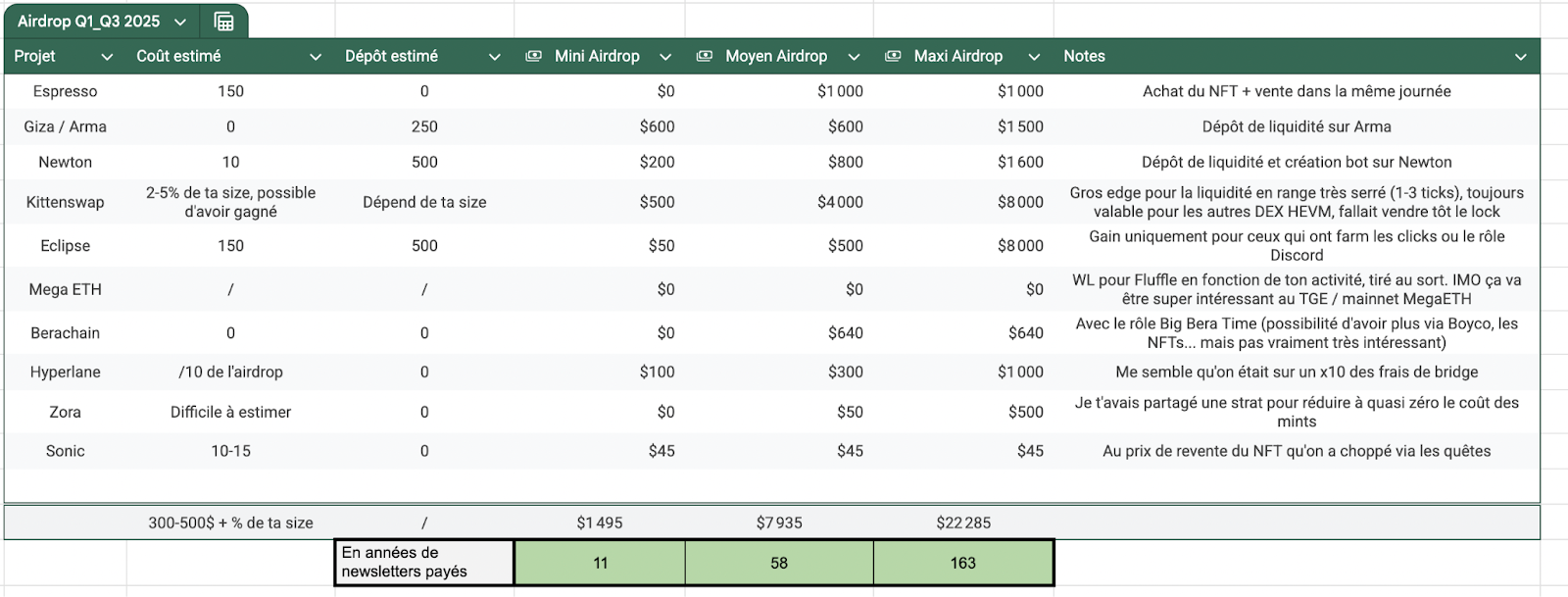Select the Zora project cell
This screenshot has height=597, width=1568.
coord(66,412)
